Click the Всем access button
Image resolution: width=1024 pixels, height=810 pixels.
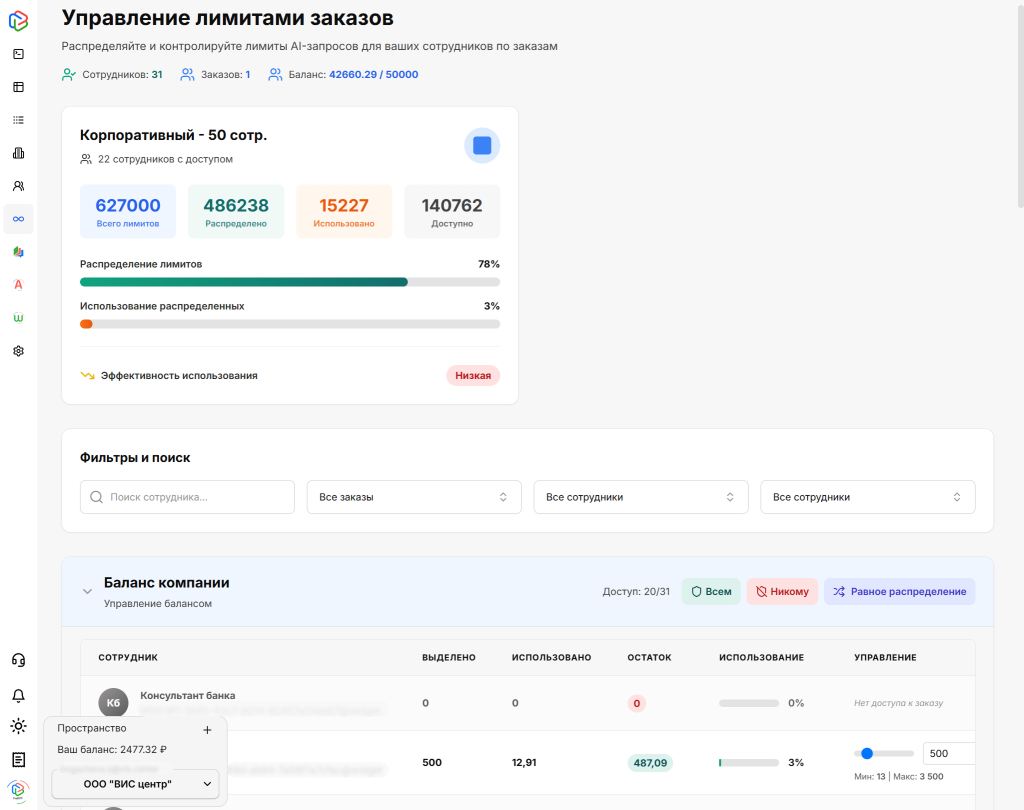click(x=711, y=591)
